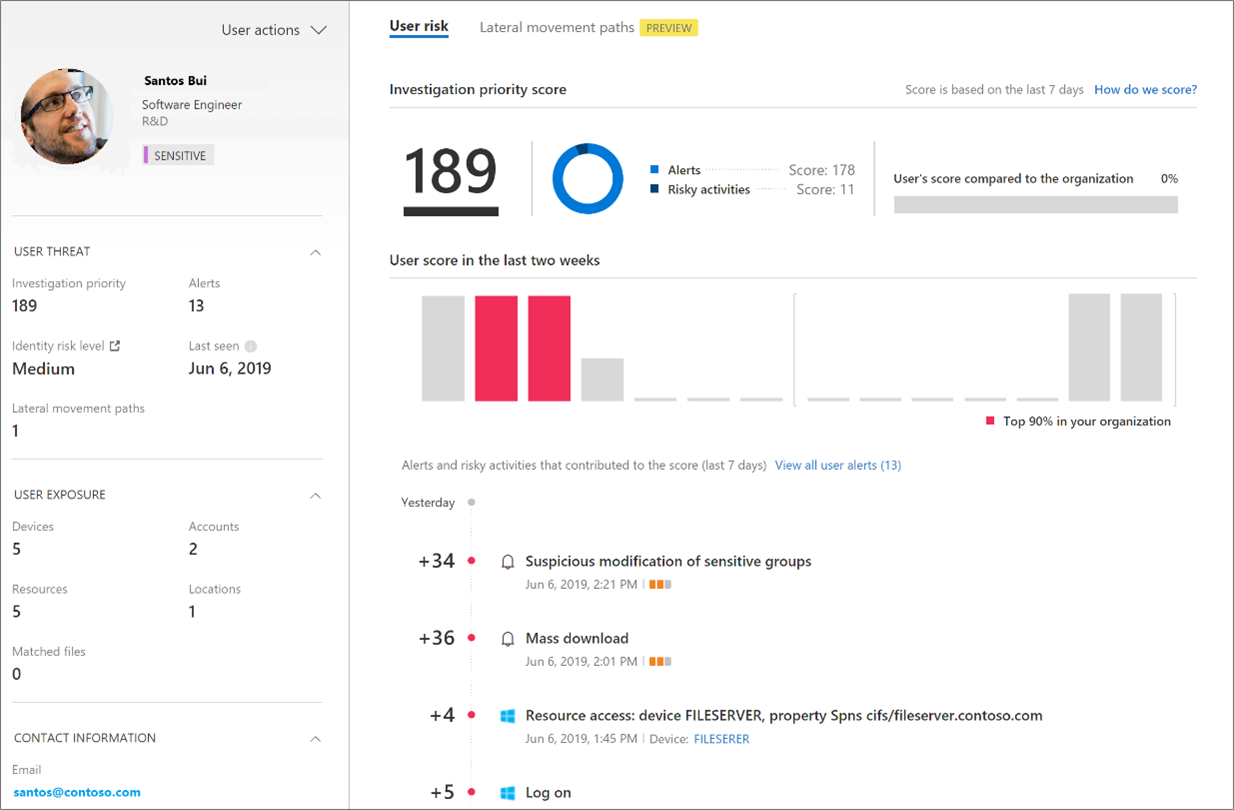View all user alerts (13)
Viewport: 1234px width, 810px height.
(x=838, y=465)
